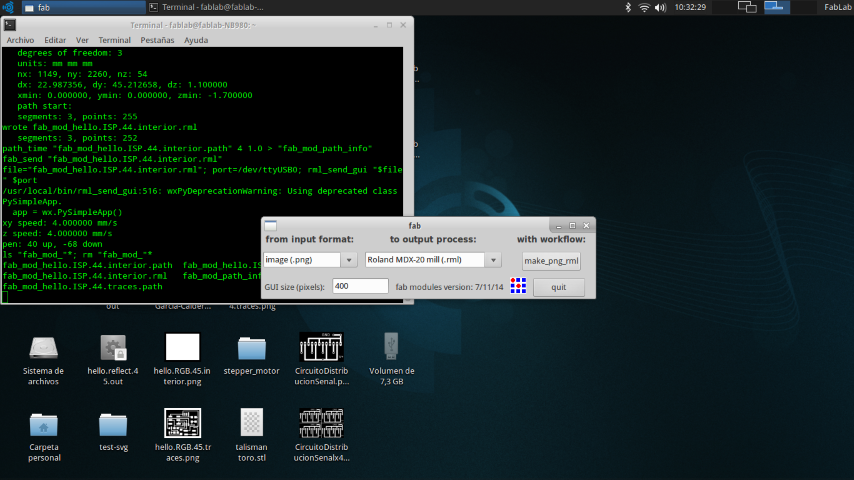Screen dimensions: 854x480
Task: Select the fab taskbar window button
Action: click(x=83, y=7)
